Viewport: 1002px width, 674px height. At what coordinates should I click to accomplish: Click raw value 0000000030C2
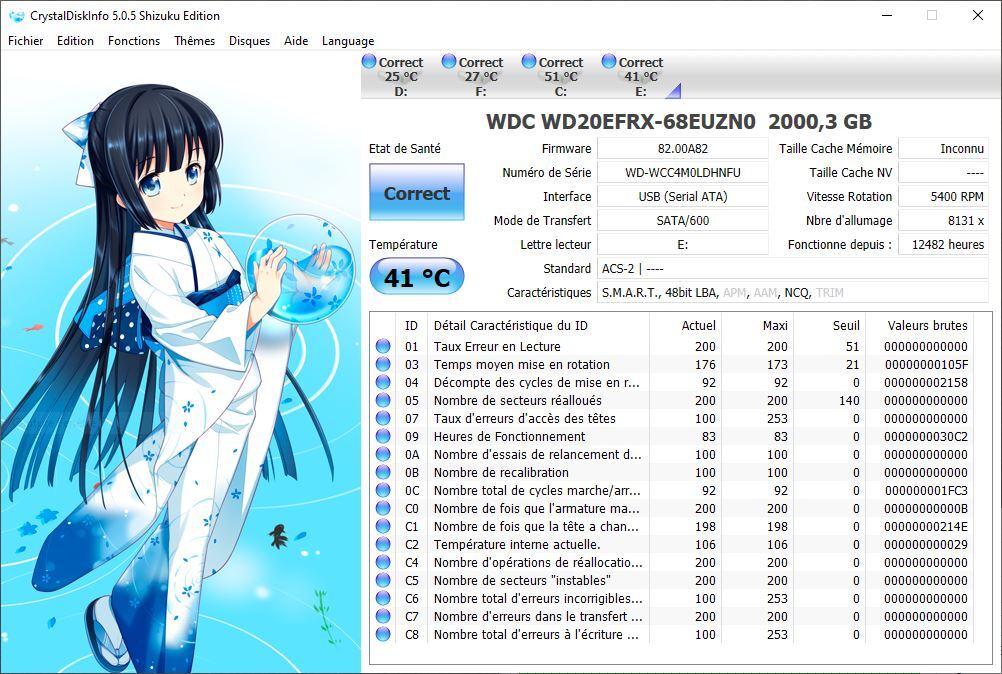926,436
